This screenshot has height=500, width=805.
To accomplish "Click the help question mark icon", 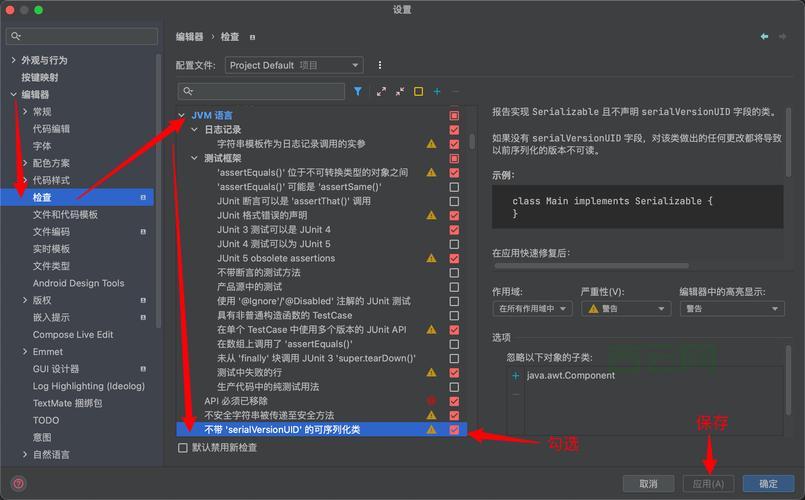I will (x=18, y=484).
